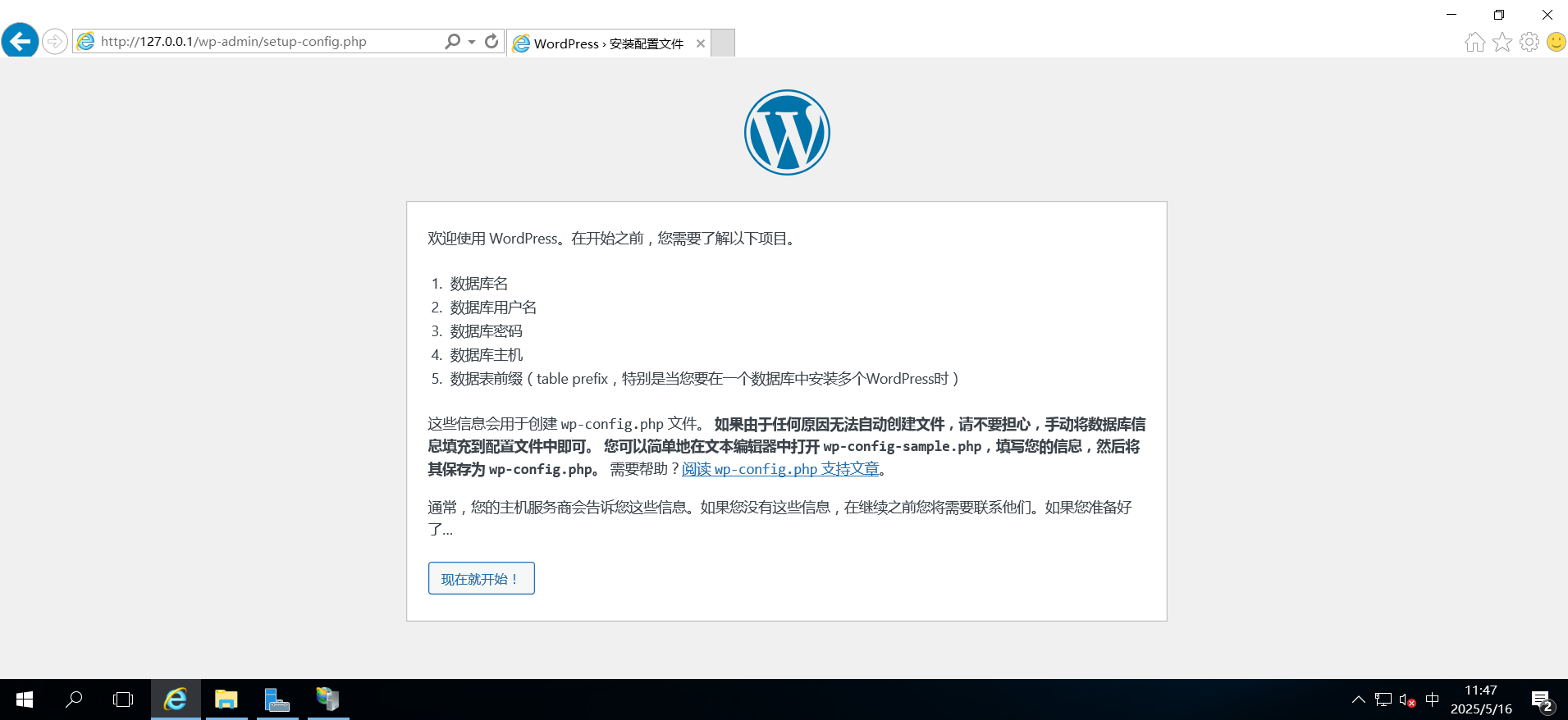Show hidden tray icons chevron
The height and width of the screenshot is (720, 1568).
(x=1359, y=699)
